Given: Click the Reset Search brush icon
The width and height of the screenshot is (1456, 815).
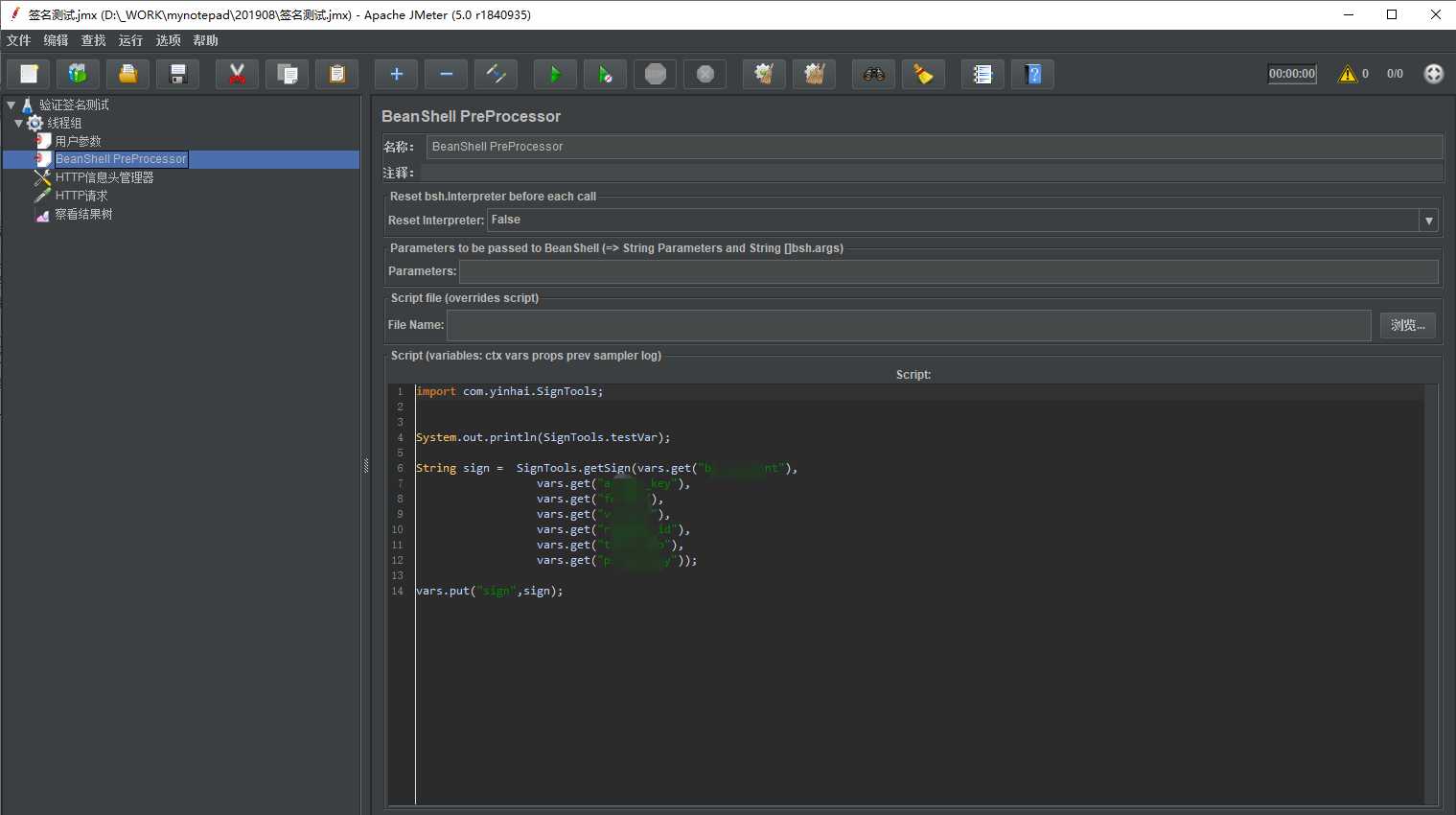Looking at the screenshot, I should [923, 74].
